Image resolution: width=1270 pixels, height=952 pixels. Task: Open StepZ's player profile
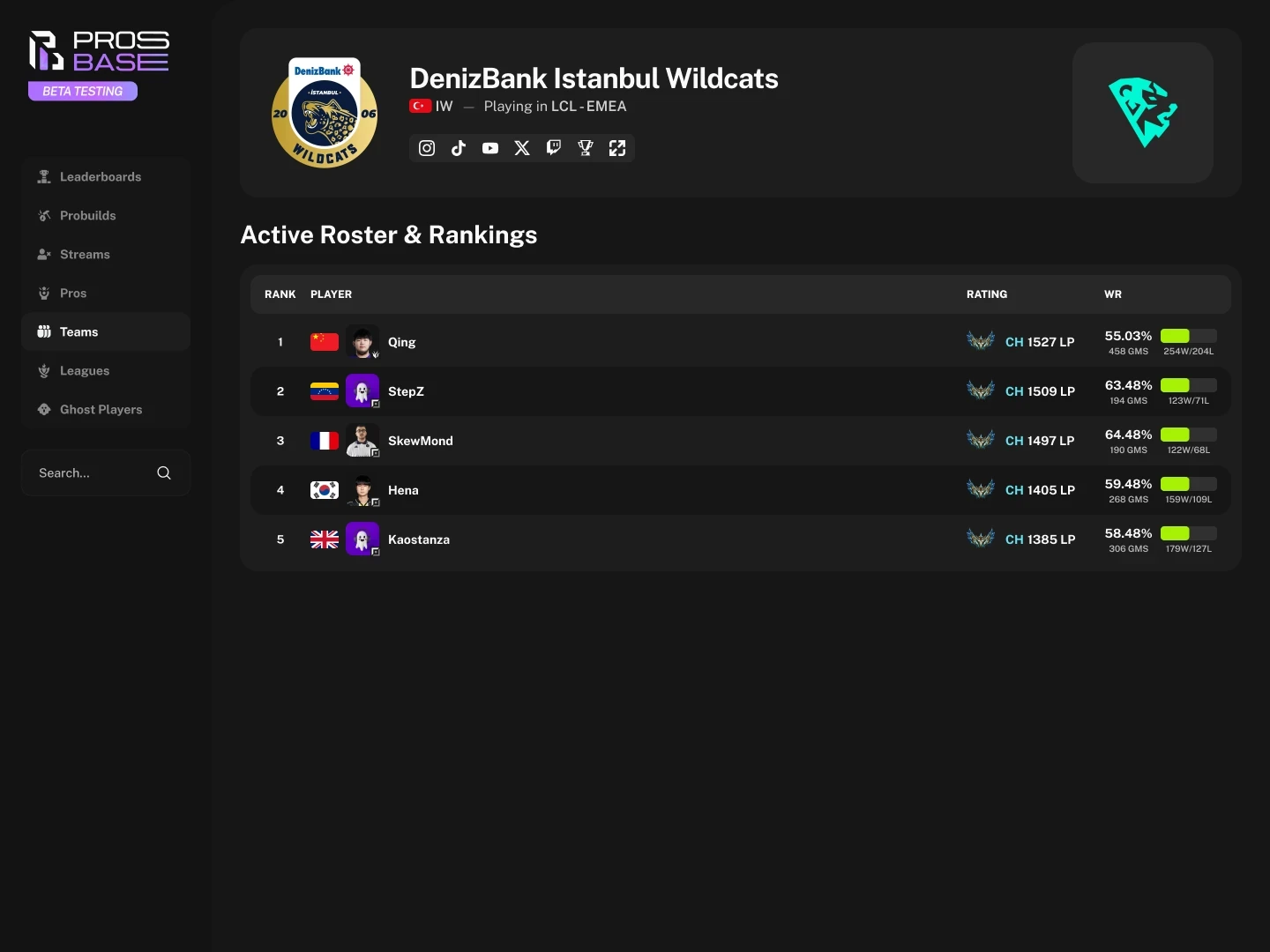click(x=406, y=391)
